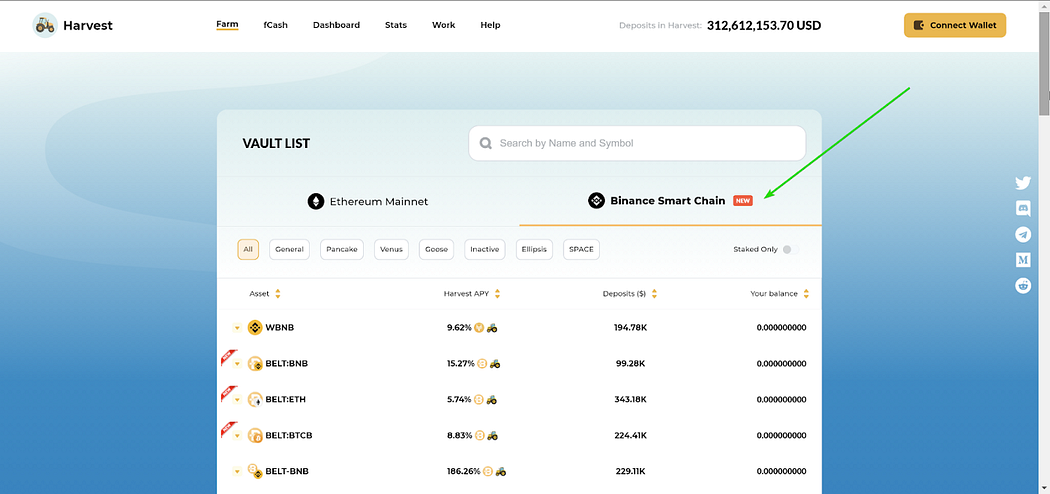Open the Telegram social icon
Image resolution: width=1050 pixels, height=494 pixels.
(1023, 234)
